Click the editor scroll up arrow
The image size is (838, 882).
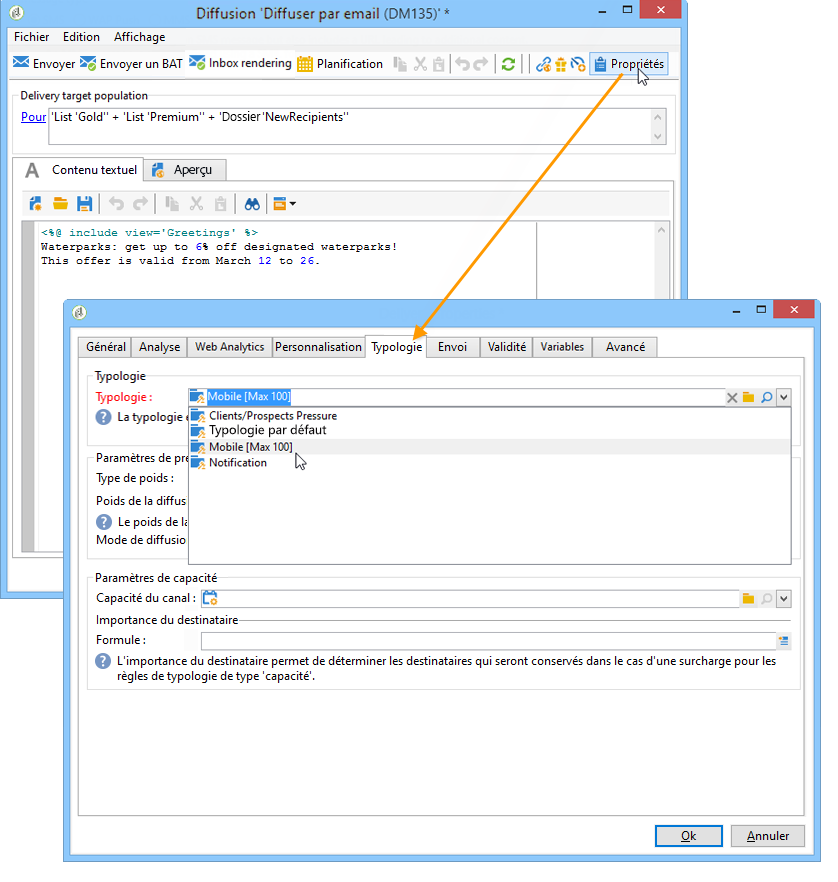[661, 230]
